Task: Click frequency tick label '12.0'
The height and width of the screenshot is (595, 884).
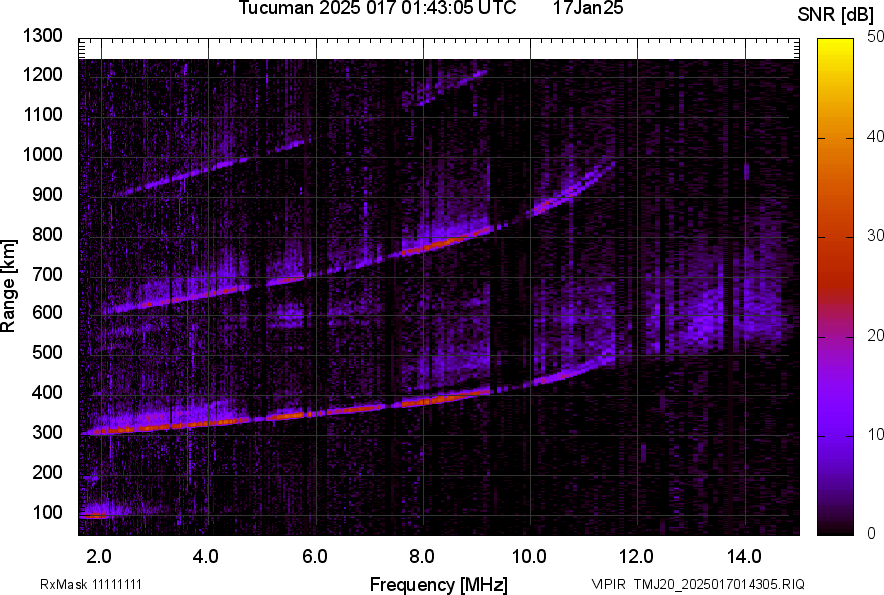Action: tap(637, 557)
